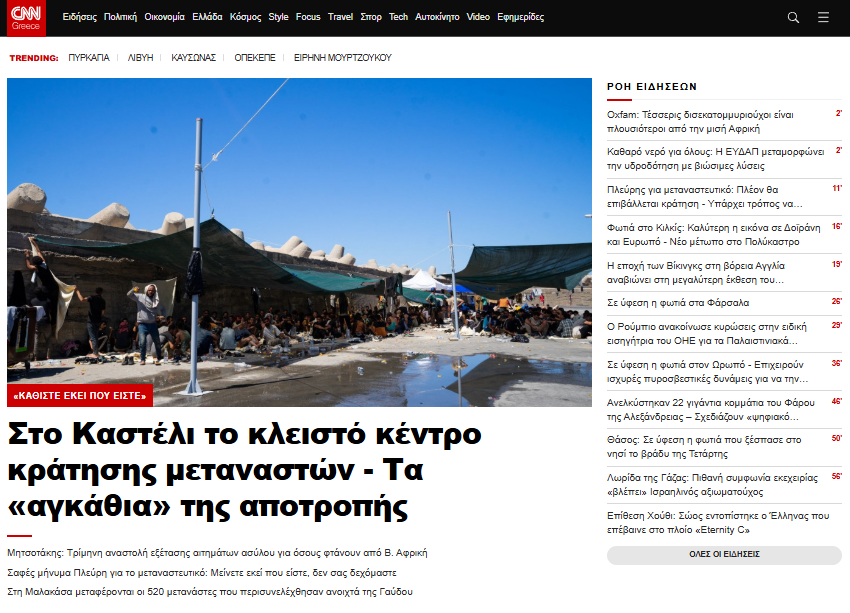The height and width of the screenshot is (613, 850).
Task: Open the Μαλακάσα 520 migrants story
Action: [210, 591]
